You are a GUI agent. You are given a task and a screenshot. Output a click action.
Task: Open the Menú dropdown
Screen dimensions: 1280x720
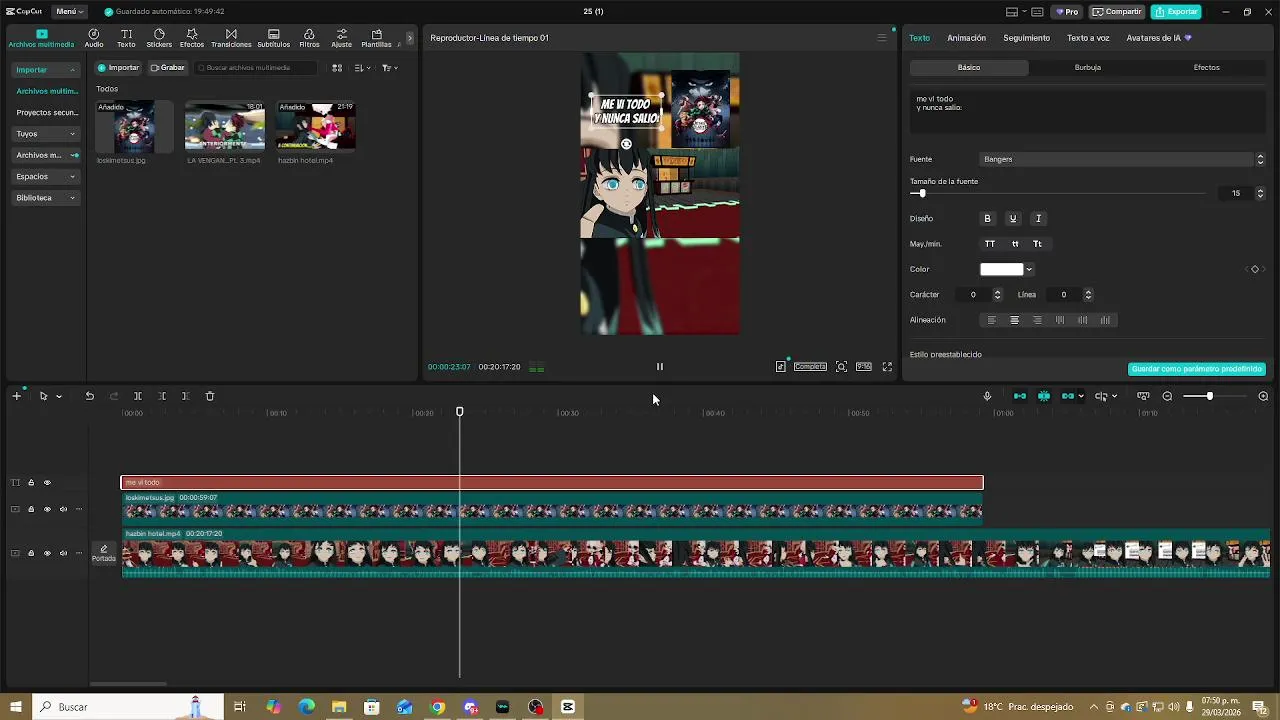click(x=69, y=12)
